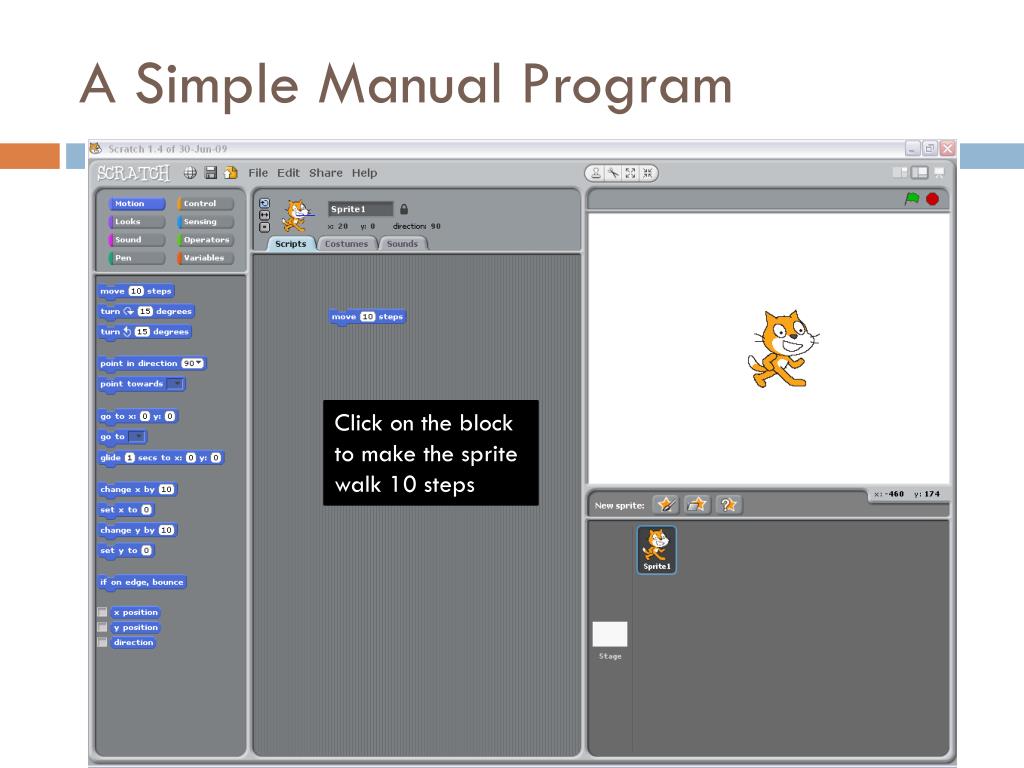Screen dimensions: 1024x768
Task: Set rotation style to no rotate
Action: coord(264,227)
